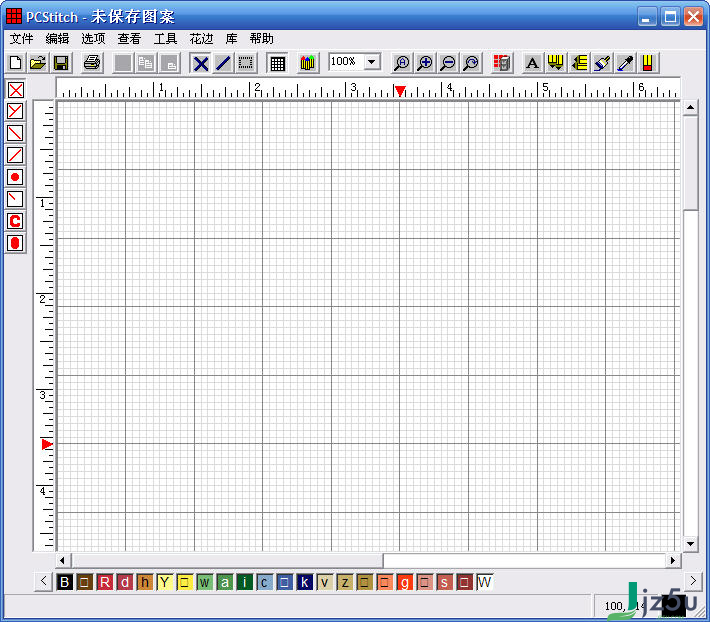The image size is (710, 622).
Task: Pick the eyedropper color picker tool
Action: pyautogui.click(x=626, y=63)
